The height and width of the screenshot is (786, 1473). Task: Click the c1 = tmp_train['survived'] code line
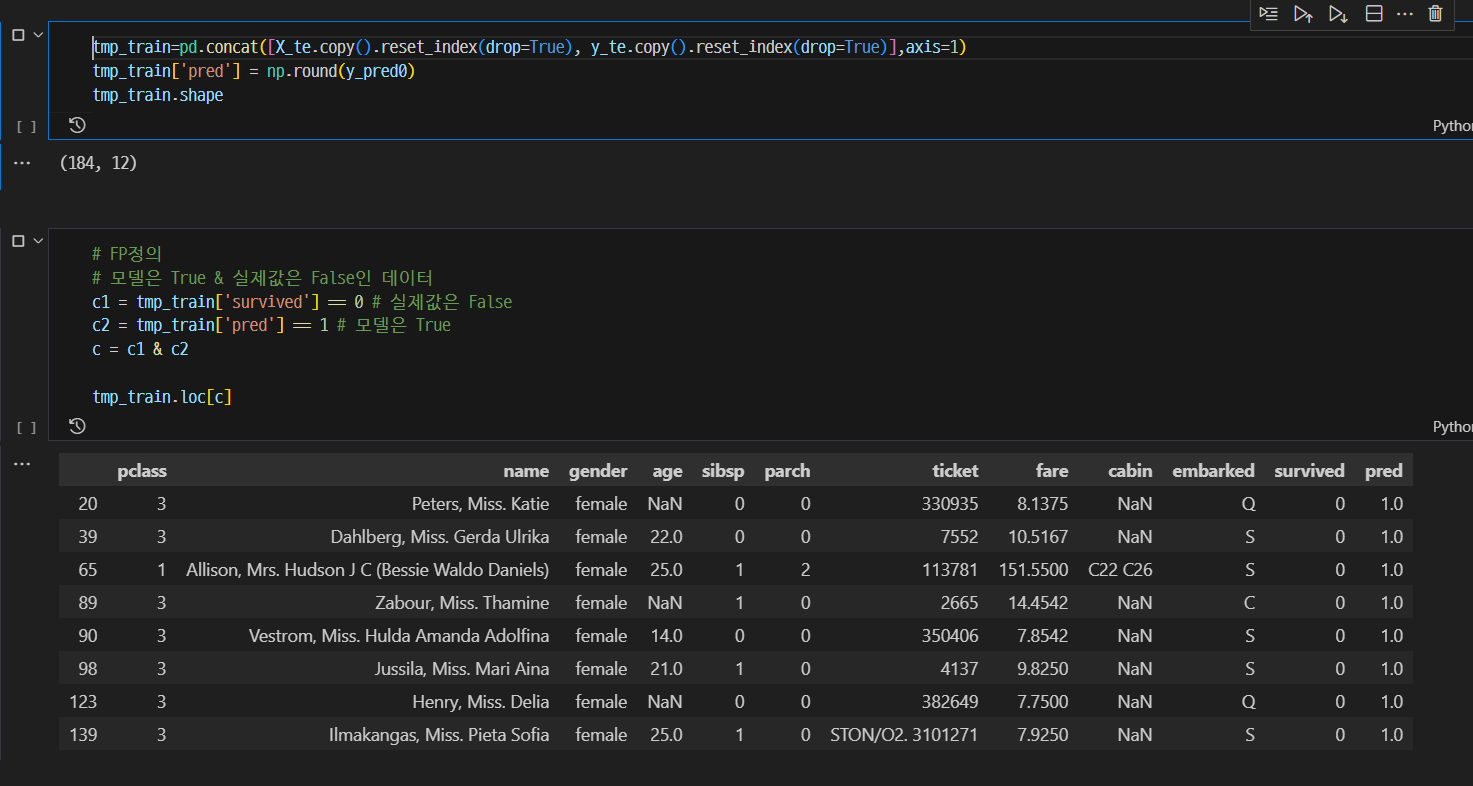pyautogui.click(x=302, y=301)
